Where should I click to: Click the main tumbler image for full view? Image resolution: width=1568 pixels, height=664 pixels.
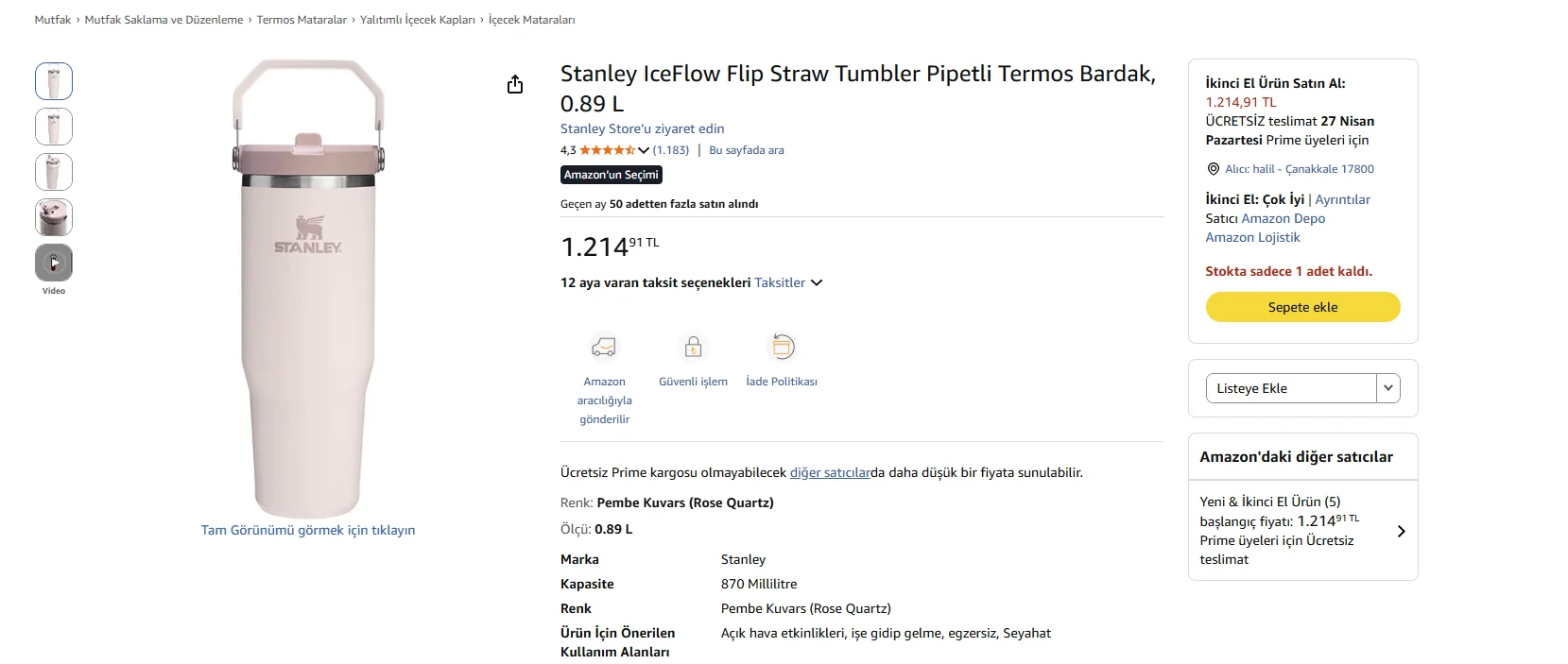tap(308, 288)
